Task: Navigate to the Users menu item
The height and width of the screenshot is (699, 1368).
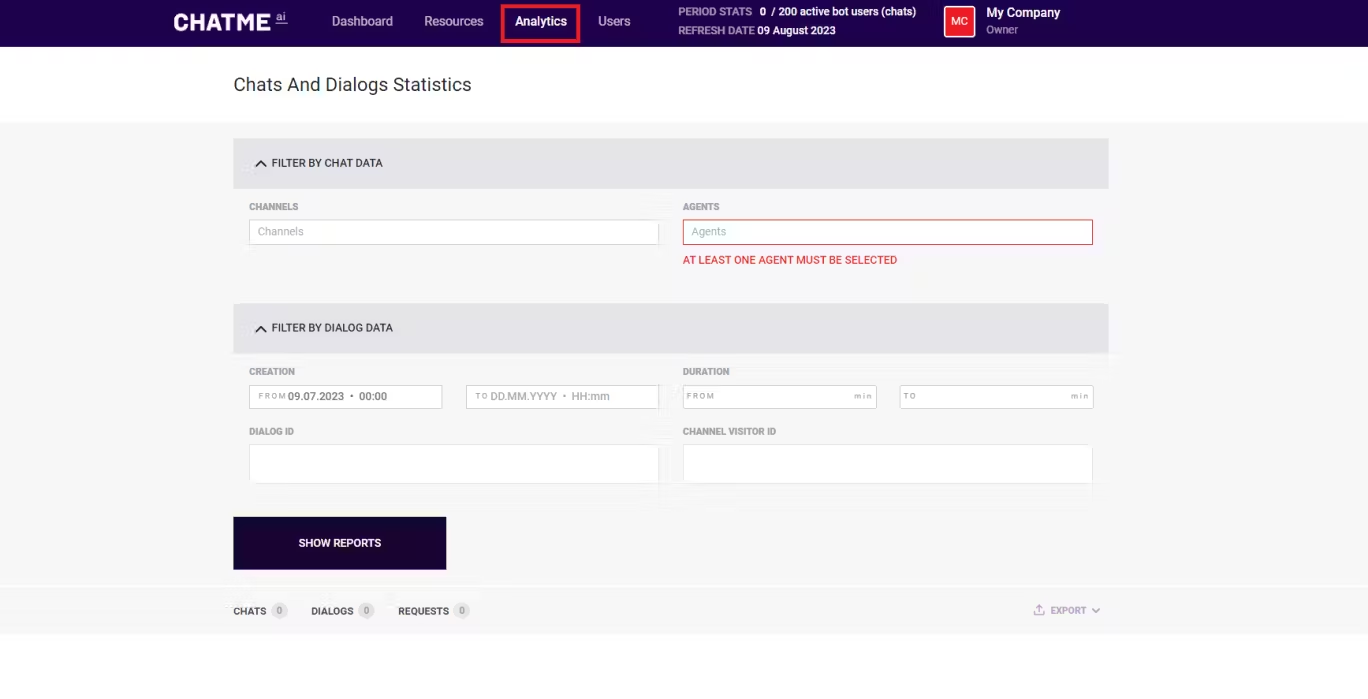Action: [614, 21]
